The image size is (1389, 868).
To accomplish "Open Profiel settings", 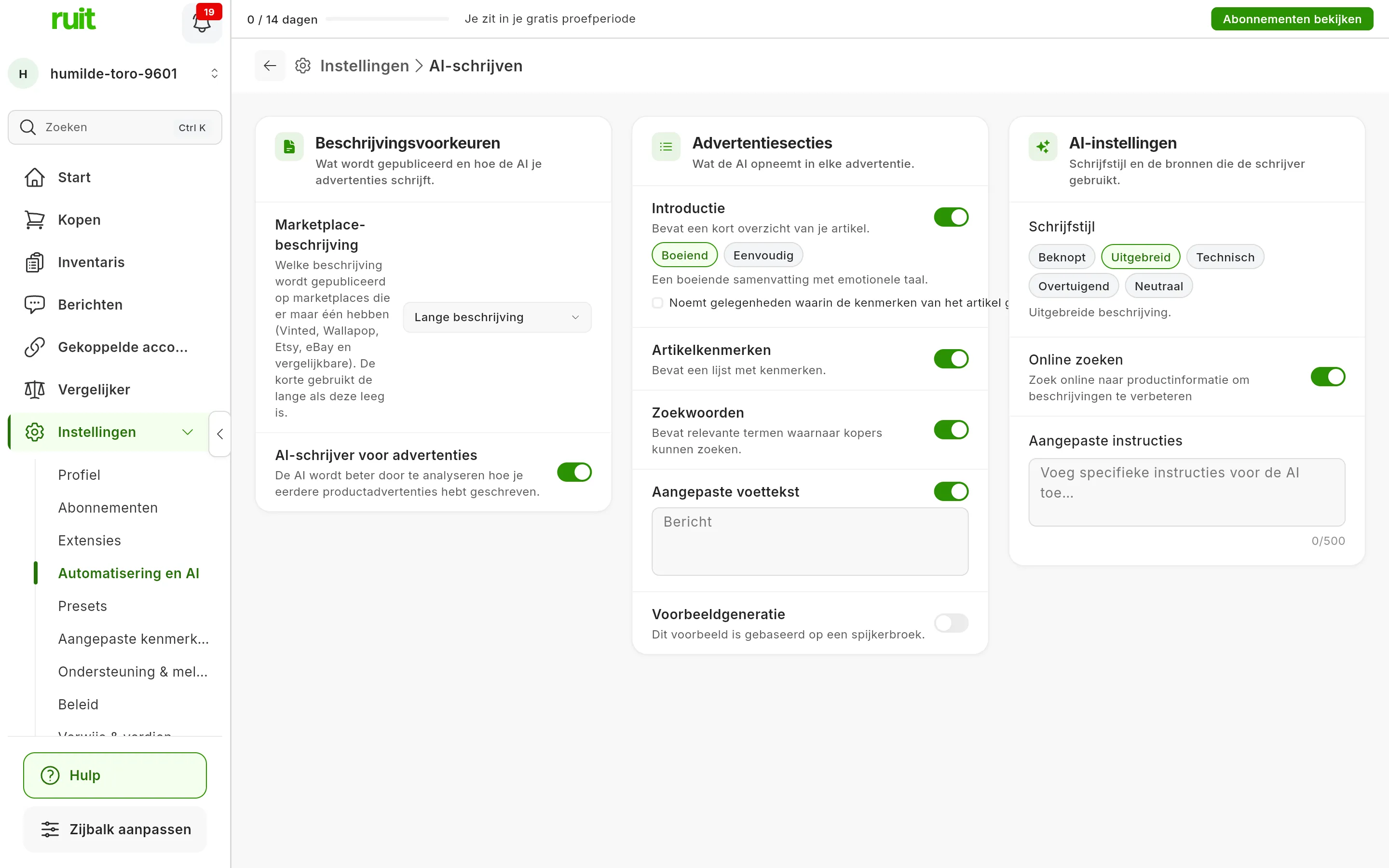I will (79, 475).
